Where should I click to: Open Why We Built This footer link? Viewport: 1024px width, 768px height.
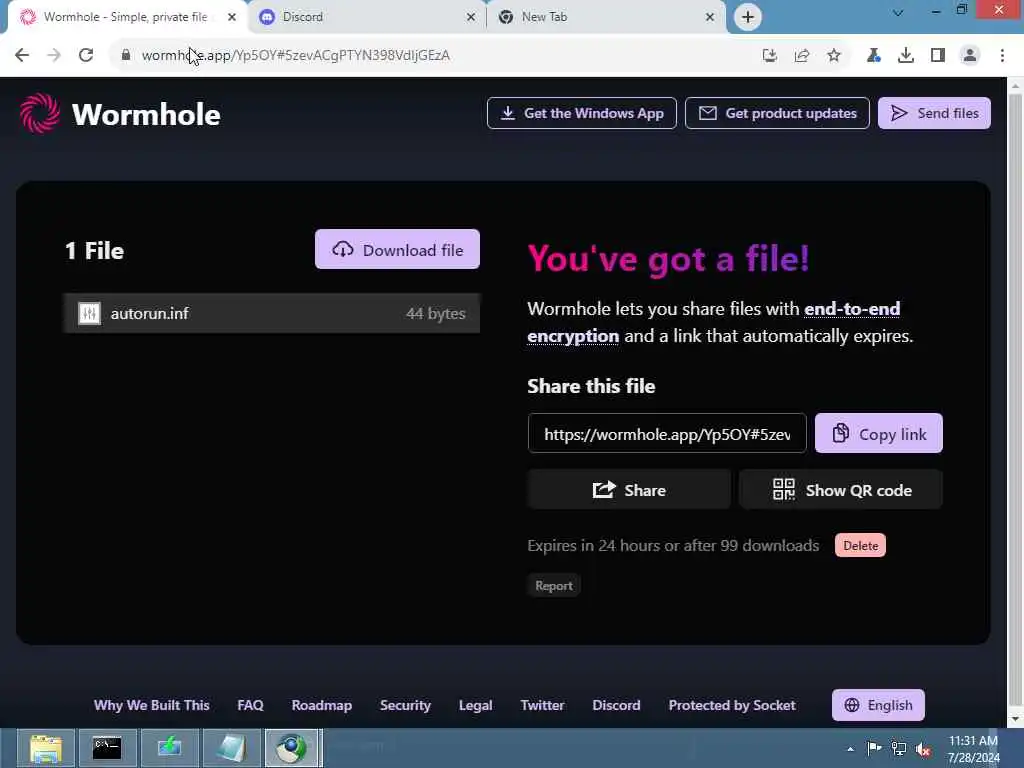click(152, 705)
